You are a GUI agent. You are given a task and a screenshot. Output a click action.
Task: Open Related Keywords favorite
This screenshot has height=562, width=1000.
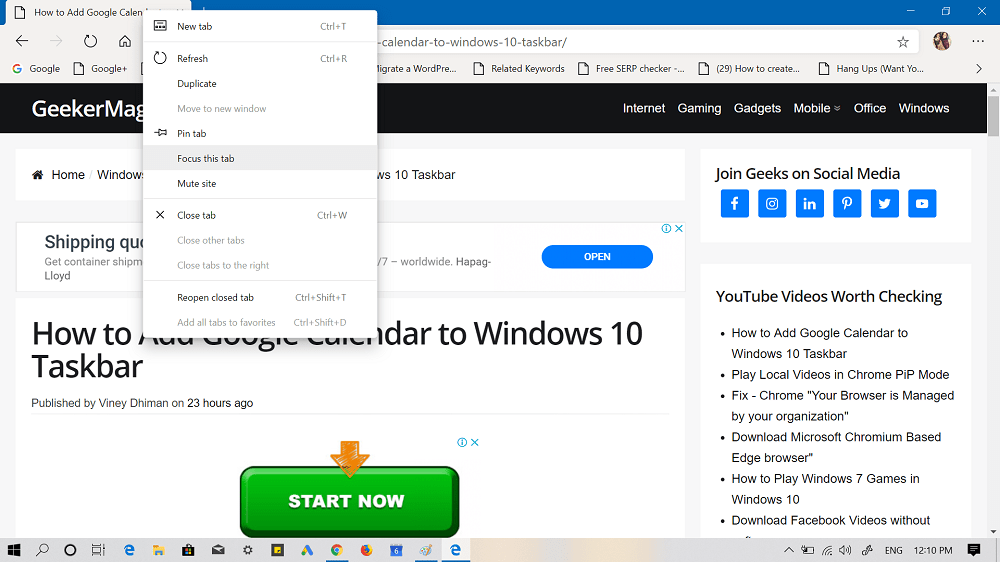(519, 68)
